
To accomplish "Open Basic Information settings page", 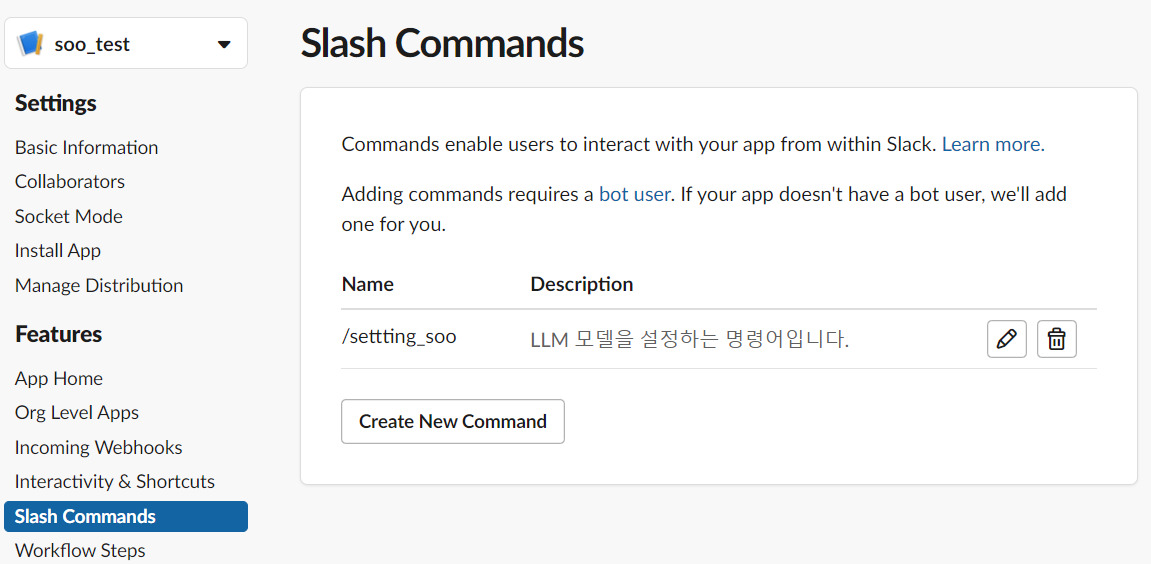I will tap(86, 147).
